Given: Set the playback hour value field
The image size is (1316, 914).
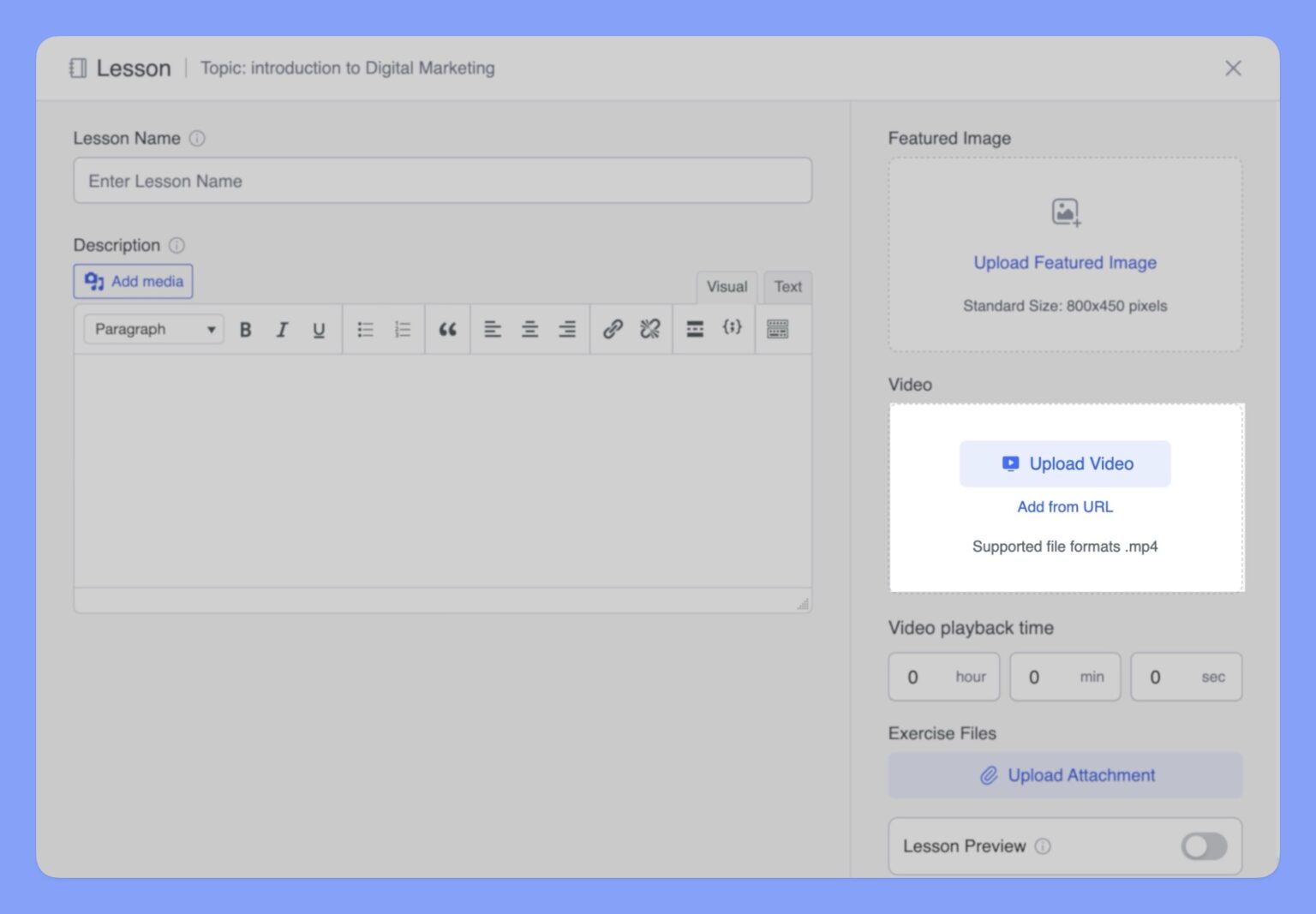Looking at the screenshot, I should pos(943,677).
